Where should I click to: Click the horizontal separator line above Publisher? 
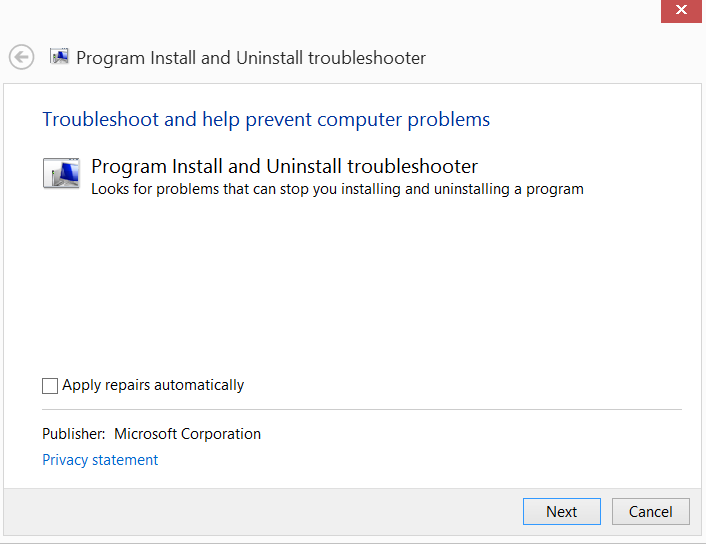tap(361, 409)
